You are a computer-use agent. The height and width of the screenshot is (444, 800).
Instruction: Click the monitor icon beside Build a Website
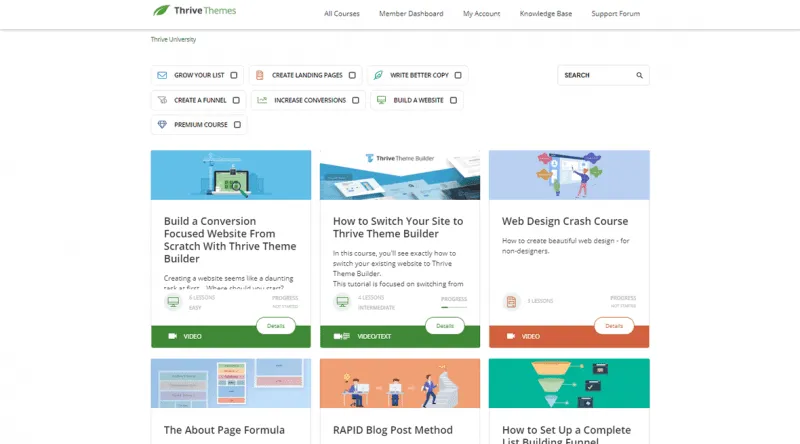point(381,100)
